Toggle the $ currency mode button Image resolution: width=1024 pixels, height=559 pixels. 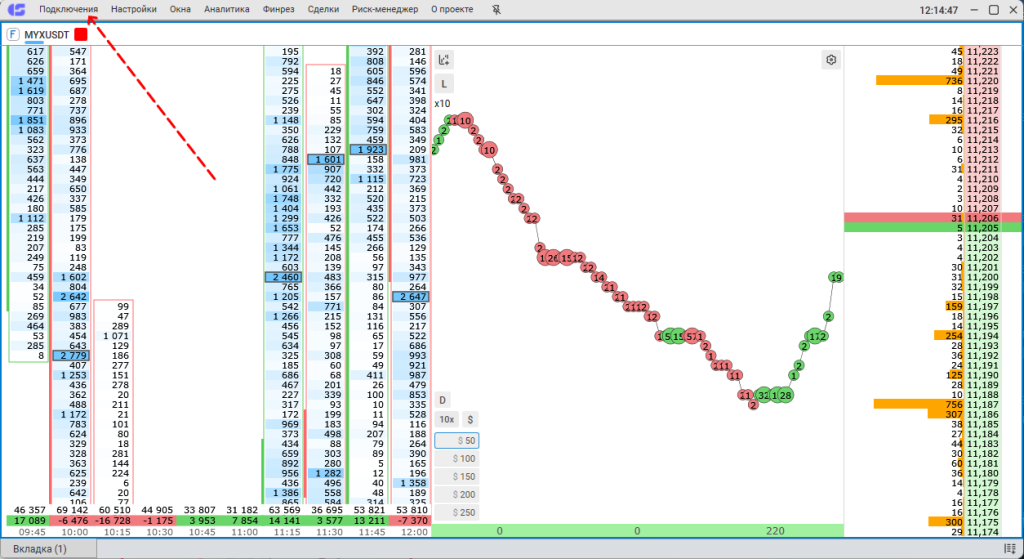coord(470,420)
